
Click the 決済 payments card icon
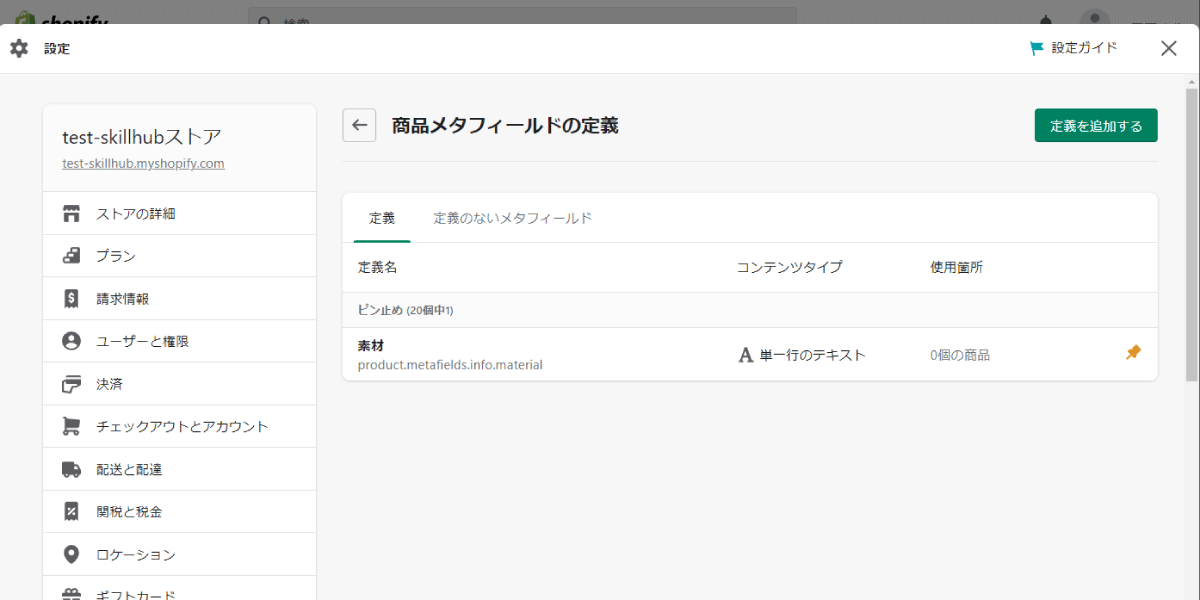pos(71,384)
